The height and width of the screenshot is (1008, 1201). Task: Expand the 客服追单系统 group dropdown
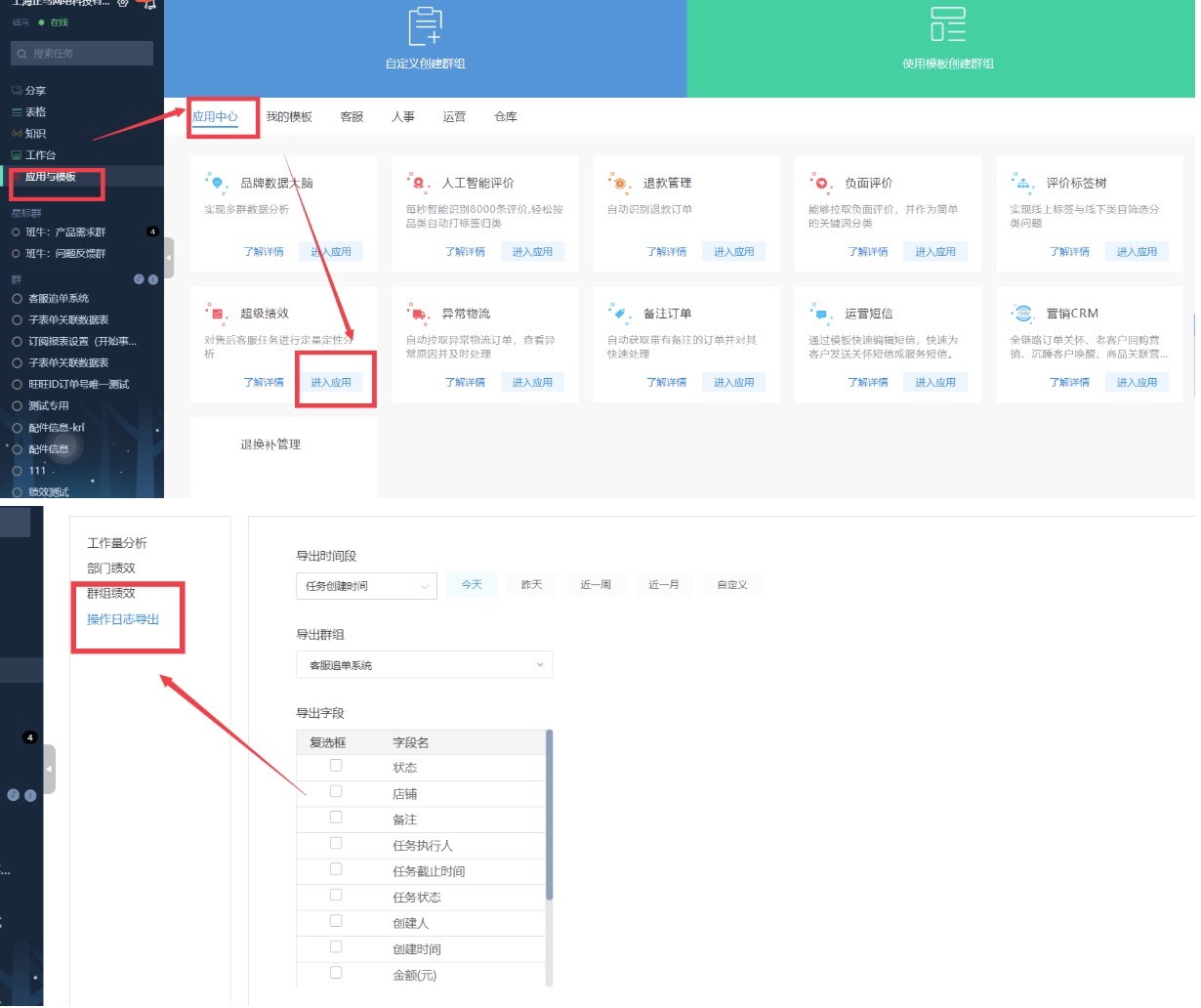[x=424, y=665]
